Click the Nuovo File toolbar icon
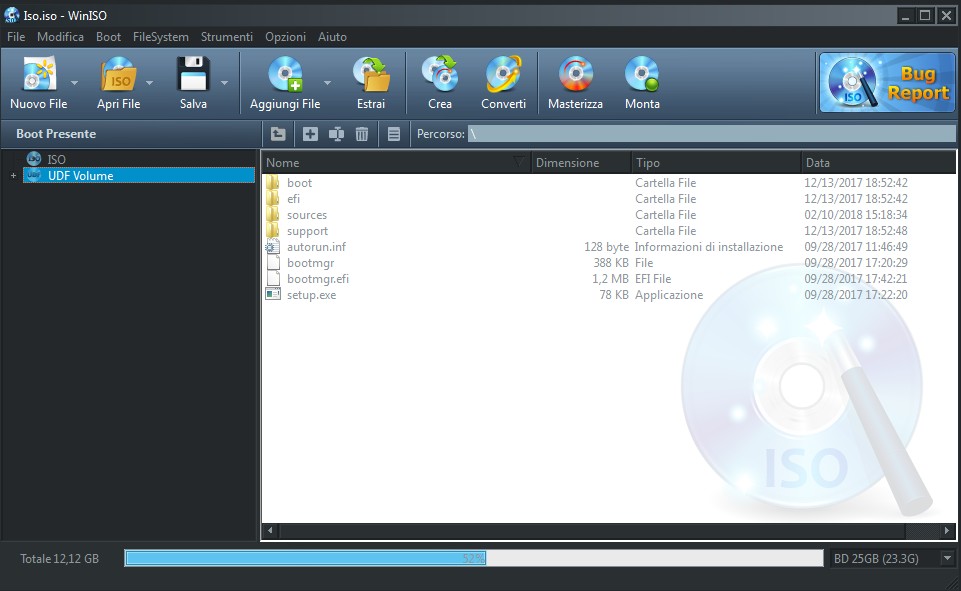The image size is (961, 591). click(x=39, y=74)
